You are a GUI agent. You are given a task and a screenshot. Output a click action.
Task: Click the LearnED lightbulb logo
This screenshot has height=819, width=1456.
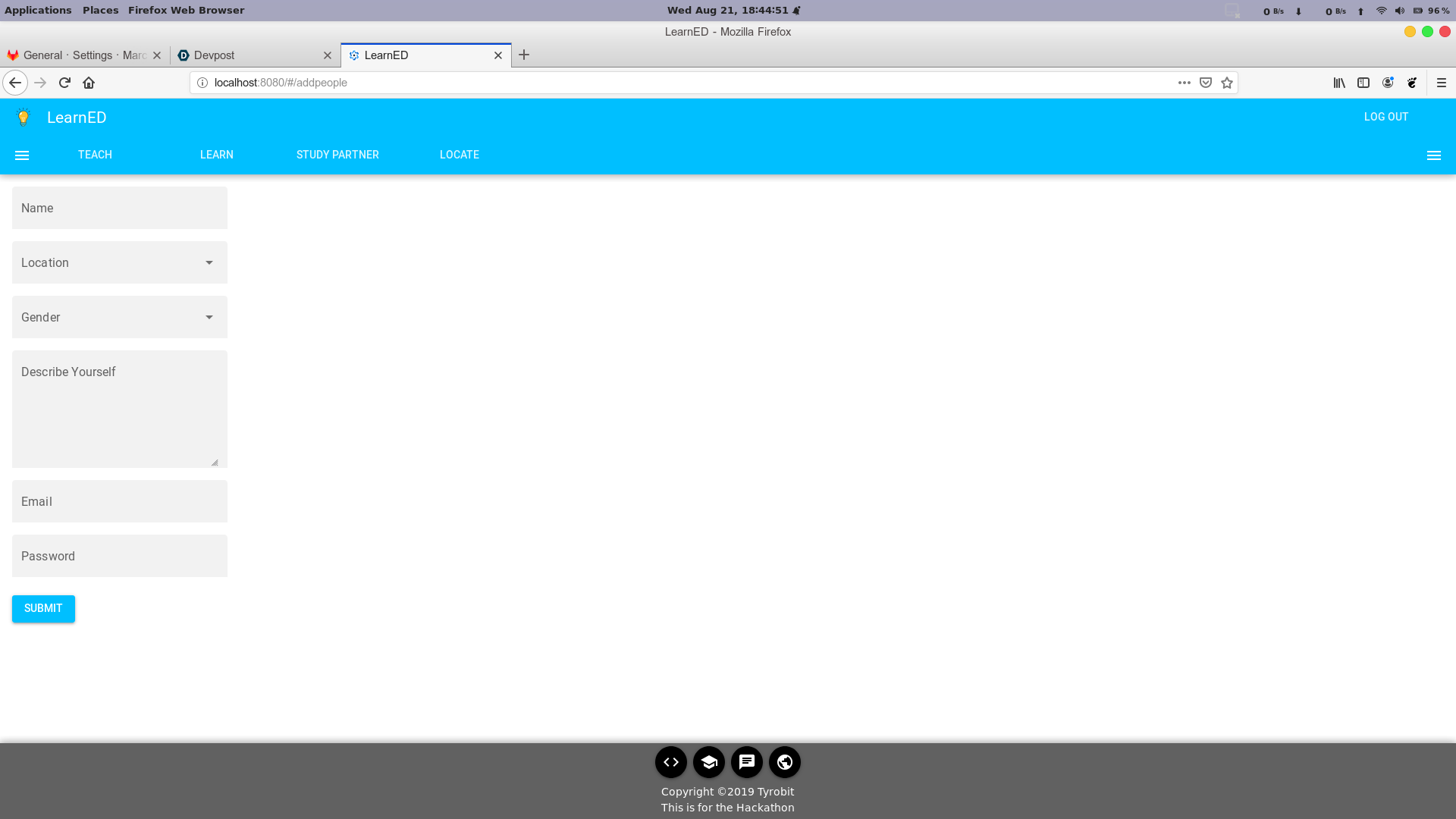tap(24, 117)
